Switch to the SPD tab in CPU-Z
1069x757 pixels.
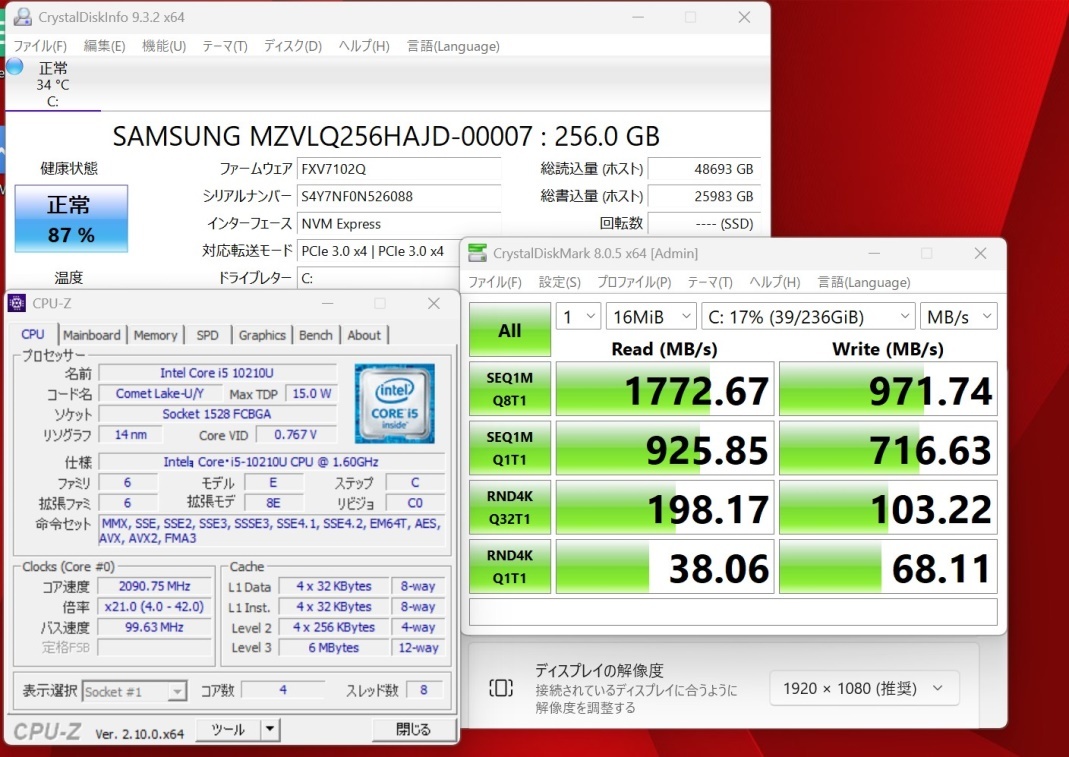coord(207,335)
